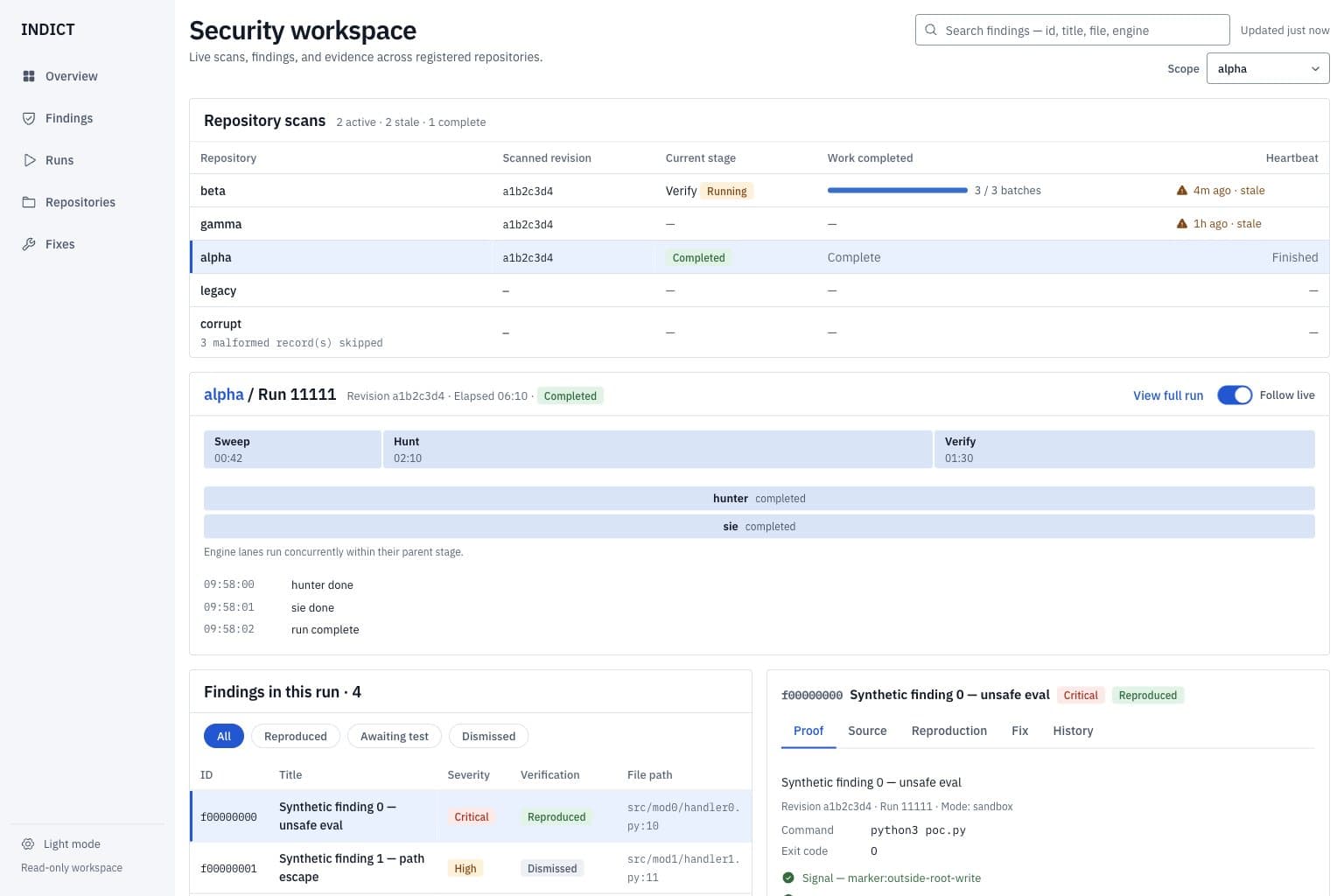Select the Hunt stage timeline segment
1344x896 pixels.
click(657, 449)
